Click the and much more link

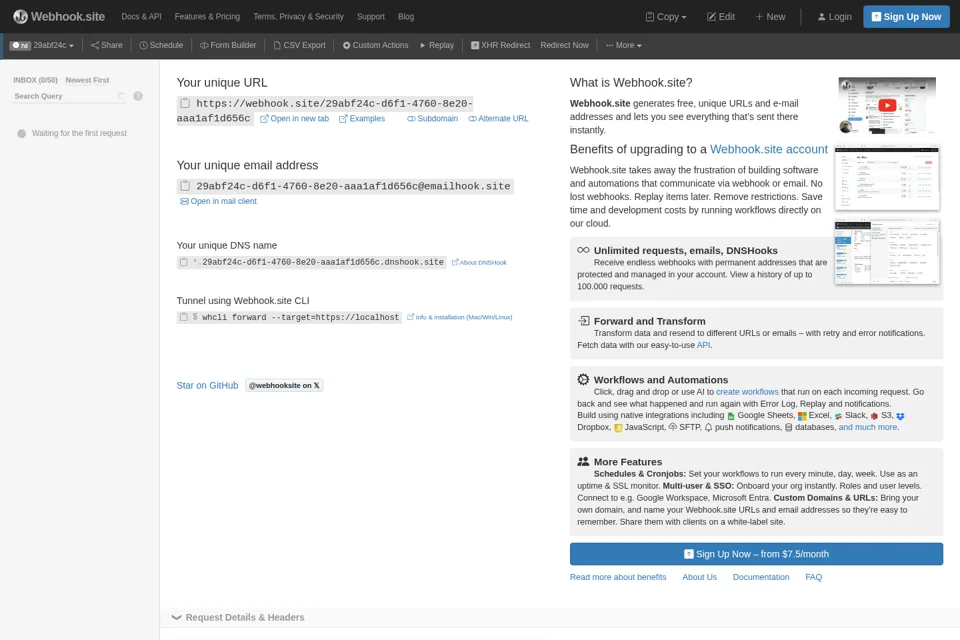(x=868, y=427)
